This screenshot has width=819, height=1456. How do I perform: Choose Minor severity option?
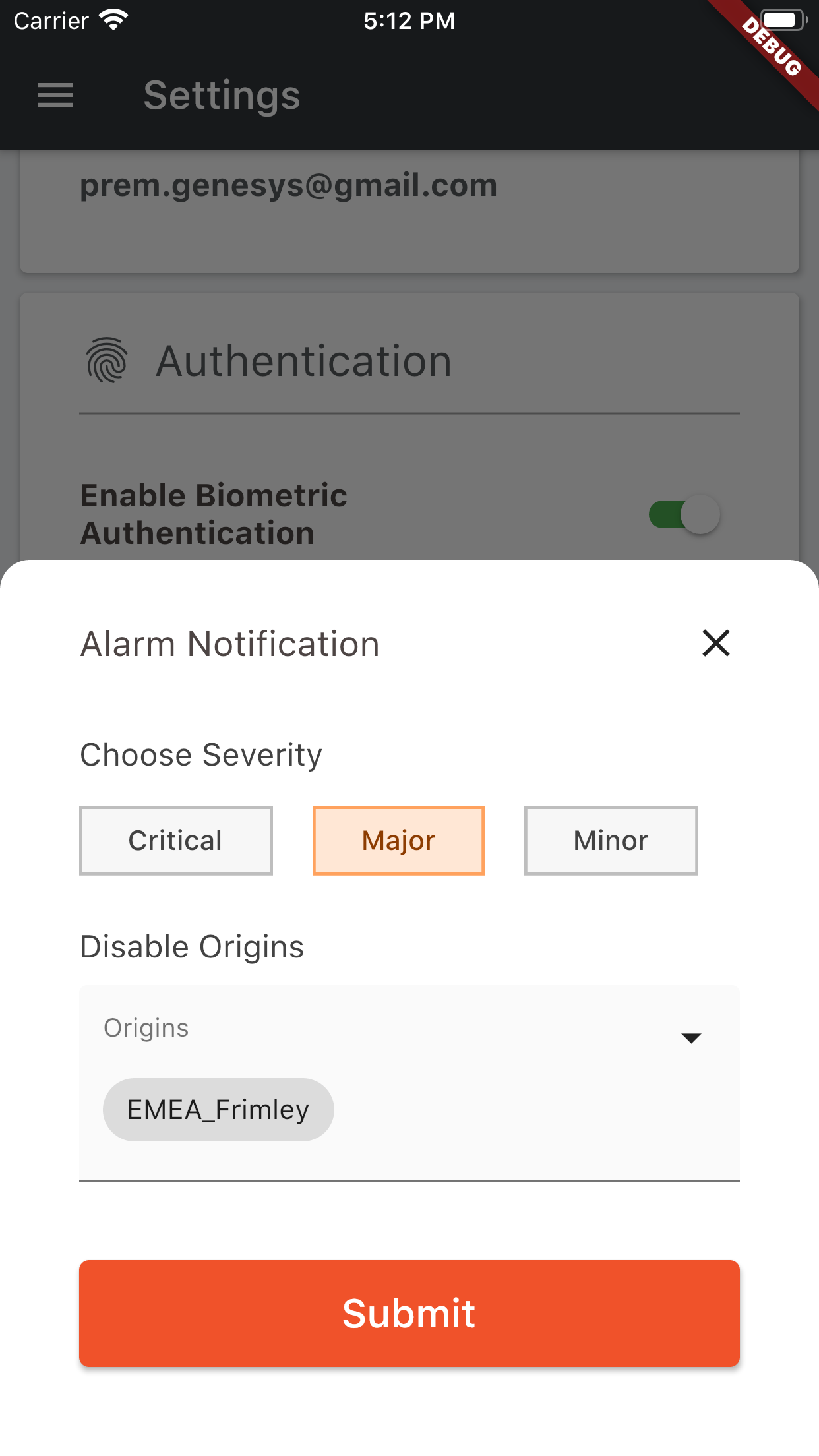point(611,841)
